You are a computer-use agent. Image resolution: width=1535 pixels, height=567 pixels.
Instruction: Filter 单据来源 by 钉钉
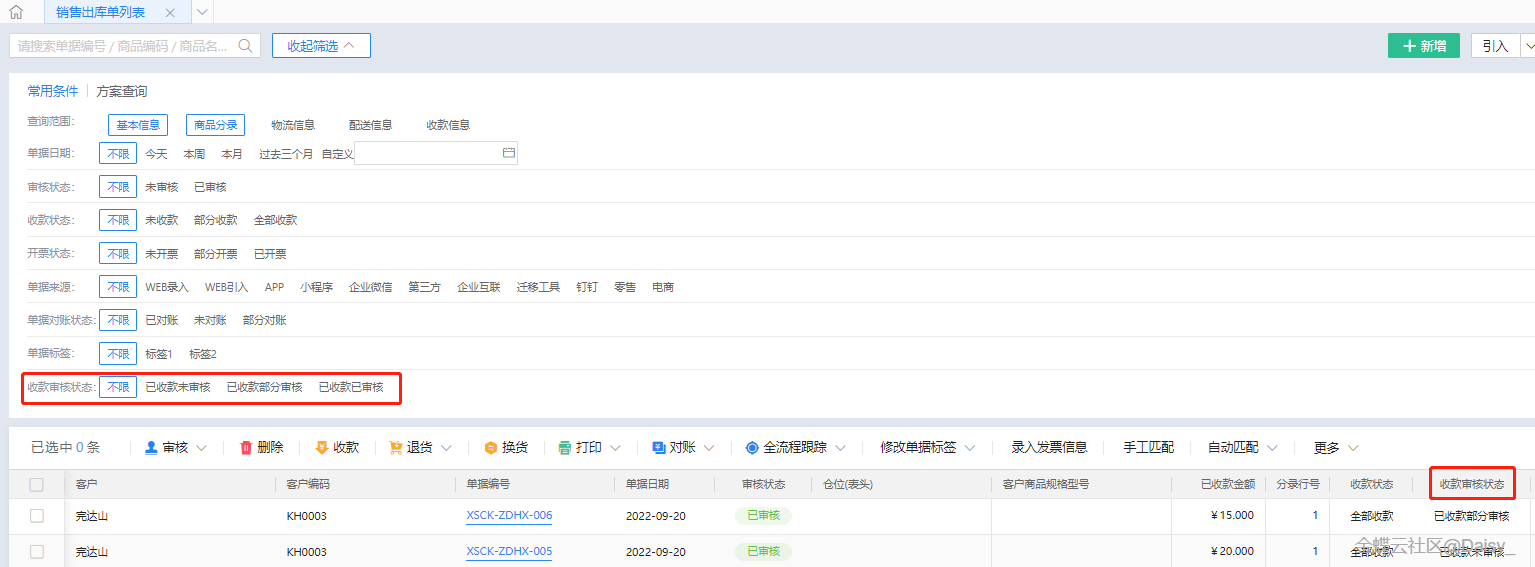587,287
